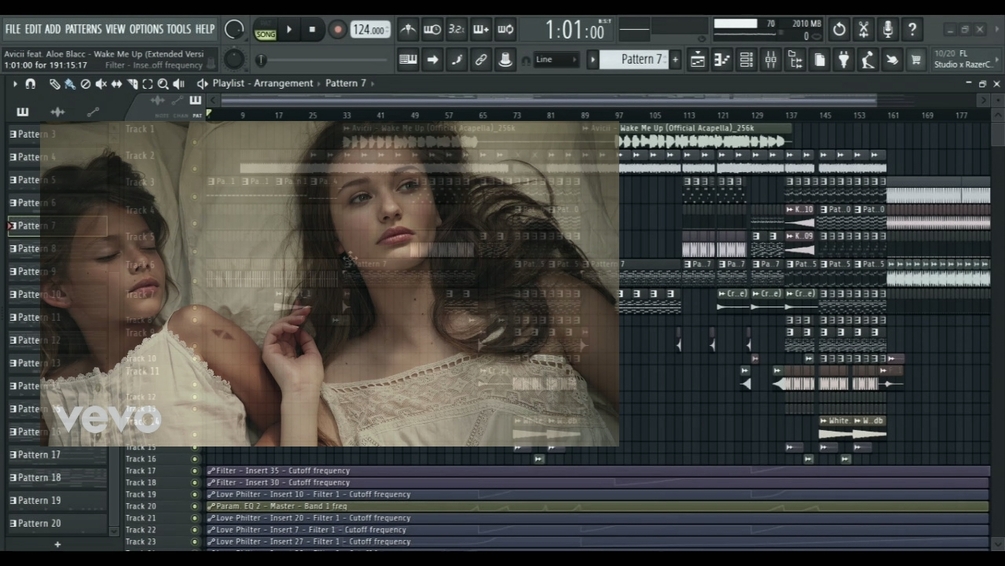The height and width of the screenshot is (566, 1005).
Task: Open the PATTERNS menu
Action: [83, 29]
